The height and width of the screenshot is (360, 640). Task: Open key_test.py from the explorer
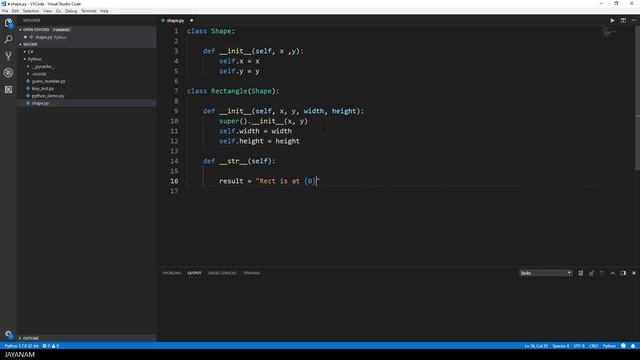coord(43,89)
